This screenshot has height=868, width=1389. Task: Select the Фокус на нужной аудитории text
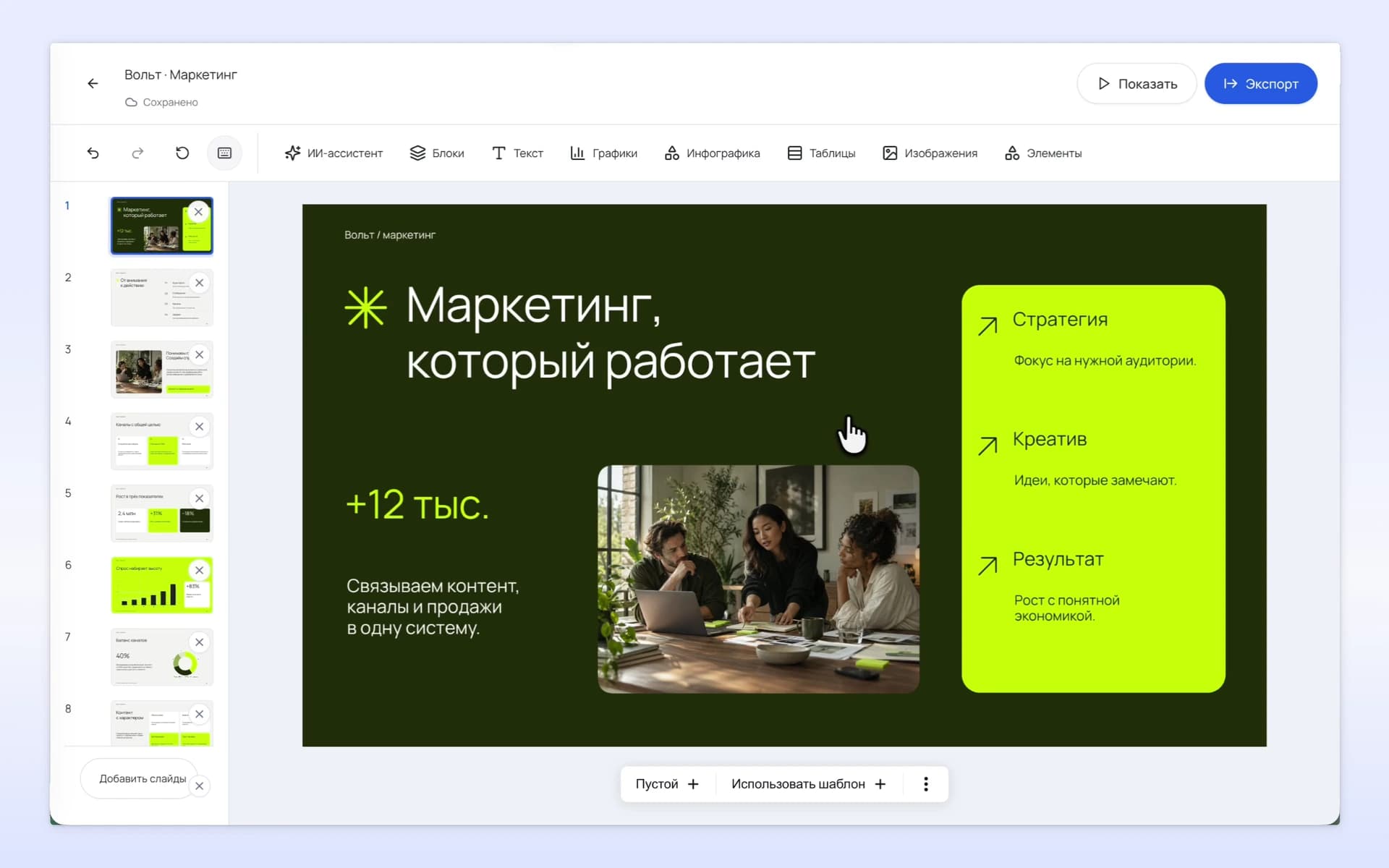[x=1105, y=360]
